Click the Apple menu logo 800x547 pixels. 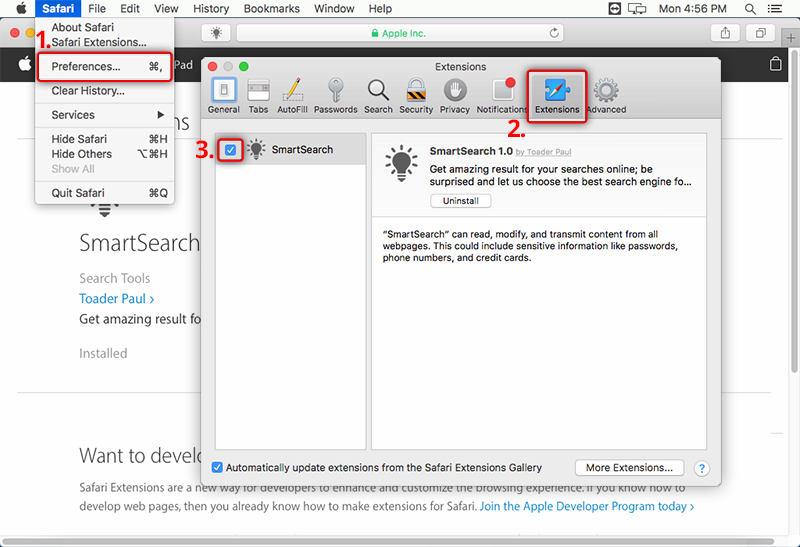21,9
